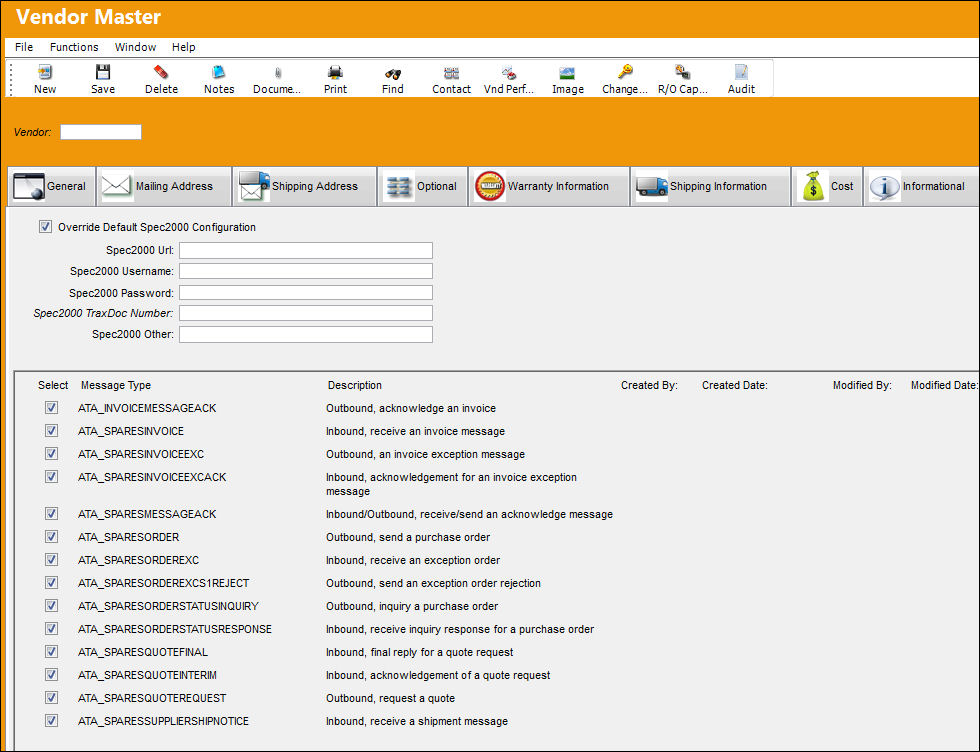This screenshot has height=752, width=980.
Task: Uncheck the ATA_INVOICEMESSAGEACK message checkbox
Action: point(51,408)
